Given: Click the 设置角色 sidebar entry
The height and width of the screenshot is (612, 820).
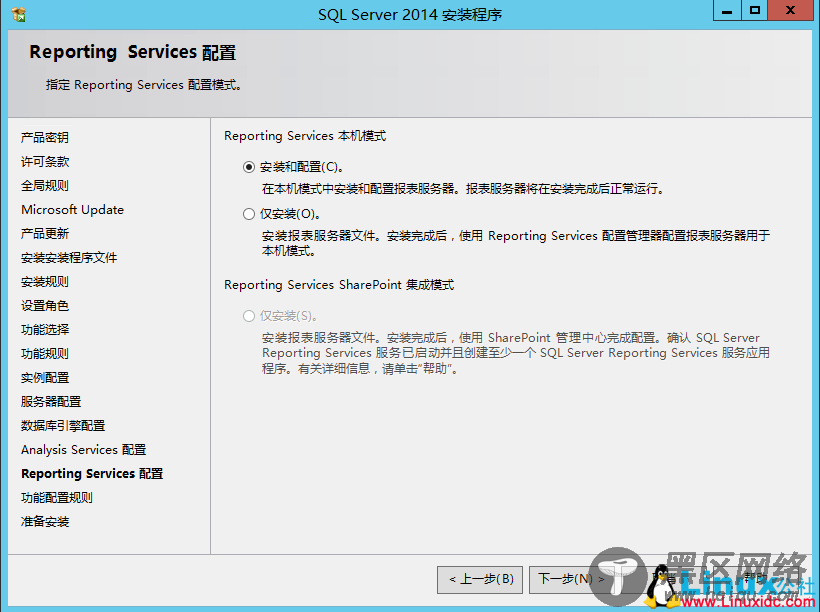Looking at the screenshot, I should pyautogui.click(x=45, y=305).
